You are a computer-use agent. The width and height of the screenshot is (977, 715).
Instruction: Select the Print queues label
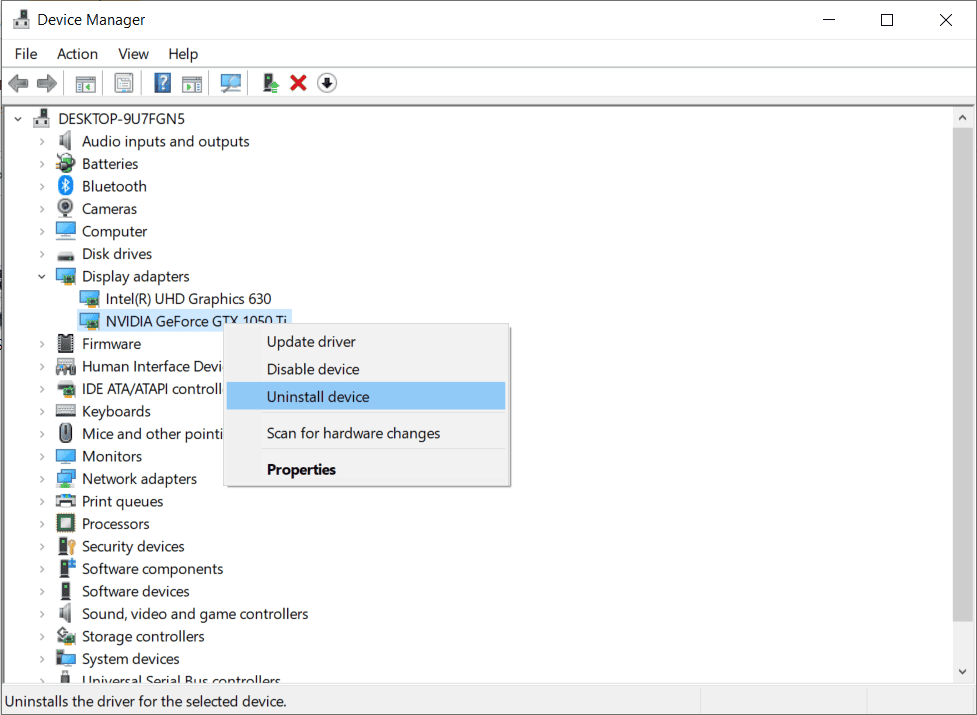pyautogui.click(x=123, y=501)
